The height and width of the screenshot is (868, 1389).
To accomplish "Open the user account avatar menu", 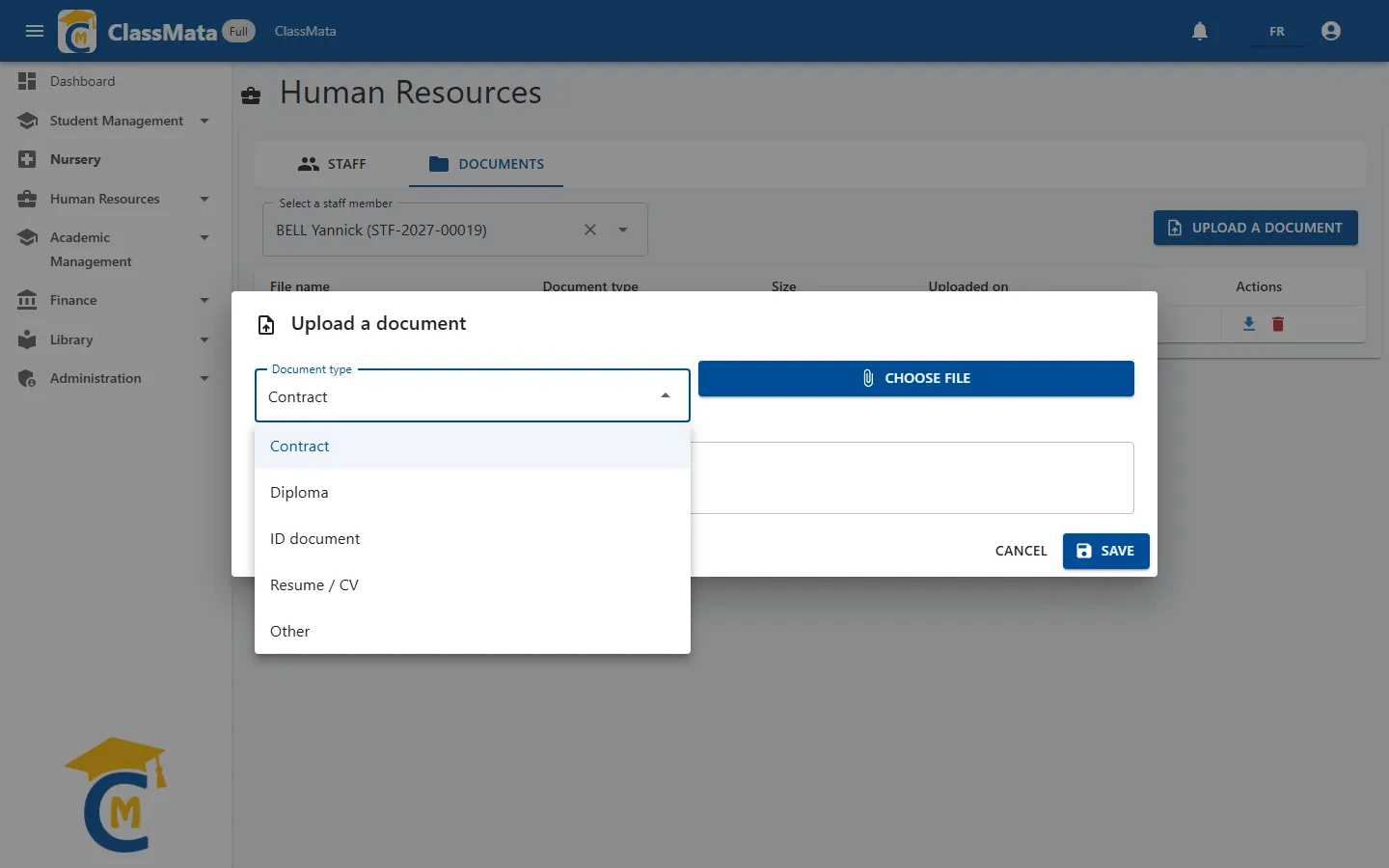I will pyautogui.click(x=1331, y=31).
